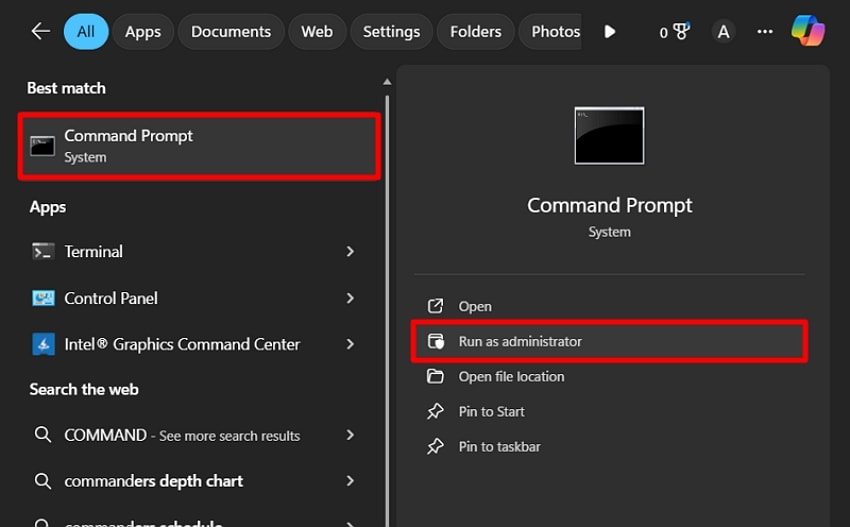Choose Run as administrator
The width and height of the screenshot is (850, 527).
click(x=609, y=342)
